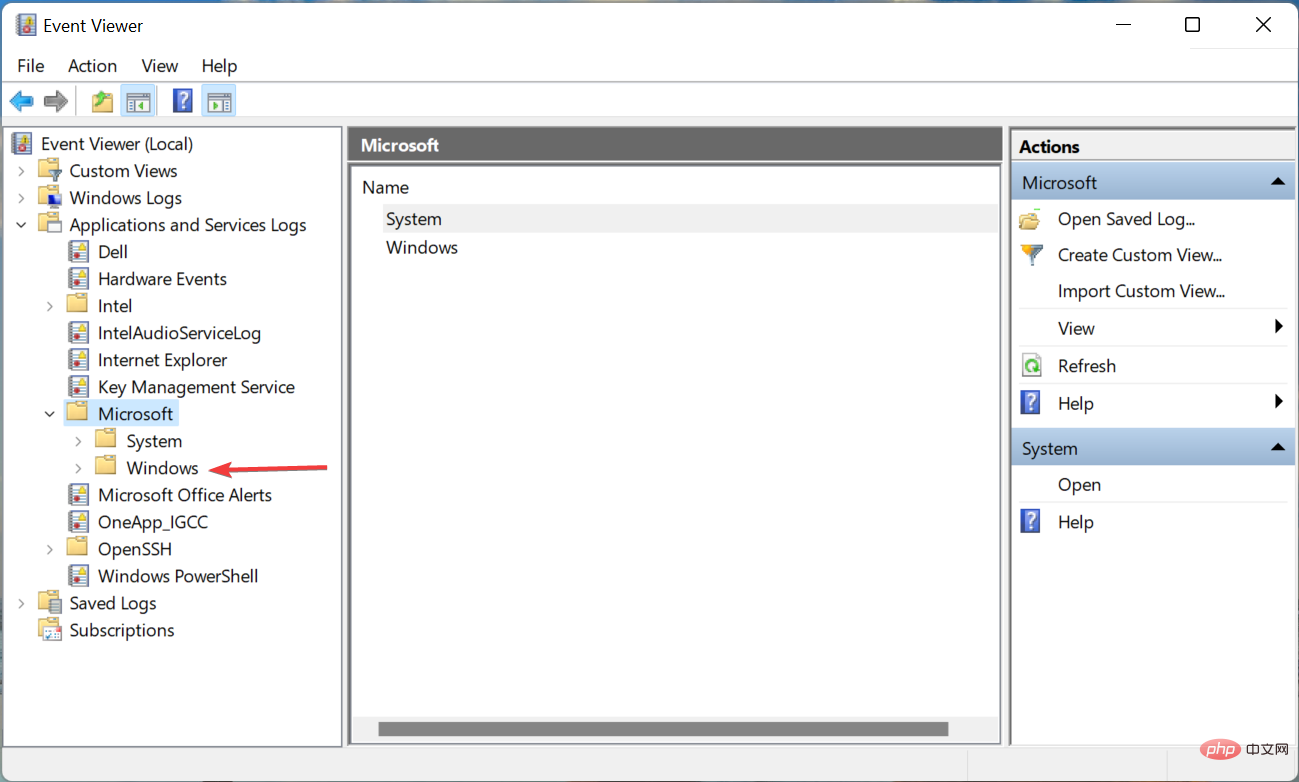This screenshot has width=1299, height=782.
Task: Expand the Intel folder node
Action: 50,306
